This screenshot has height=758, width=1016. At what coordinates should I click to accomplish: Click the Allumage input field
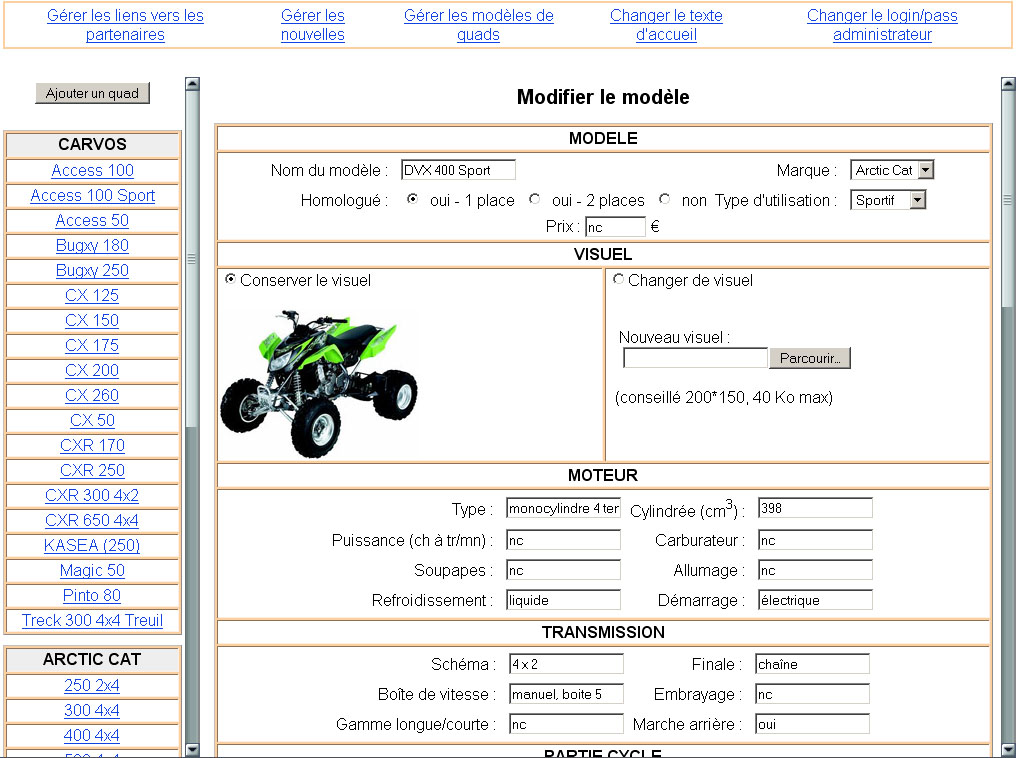(815, 570)
